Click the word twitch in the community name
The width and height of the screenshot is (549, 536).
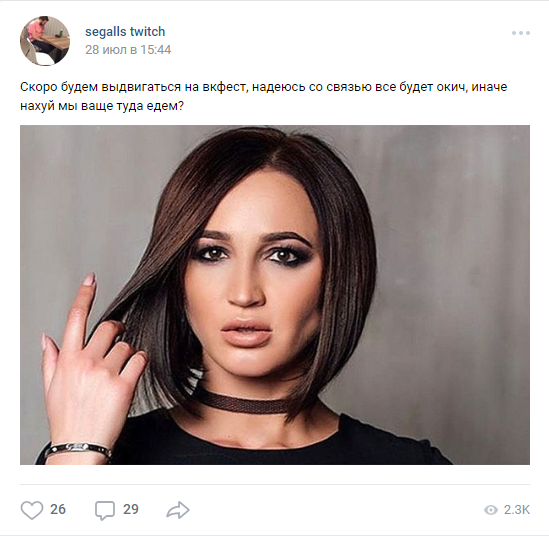(147, 32)
